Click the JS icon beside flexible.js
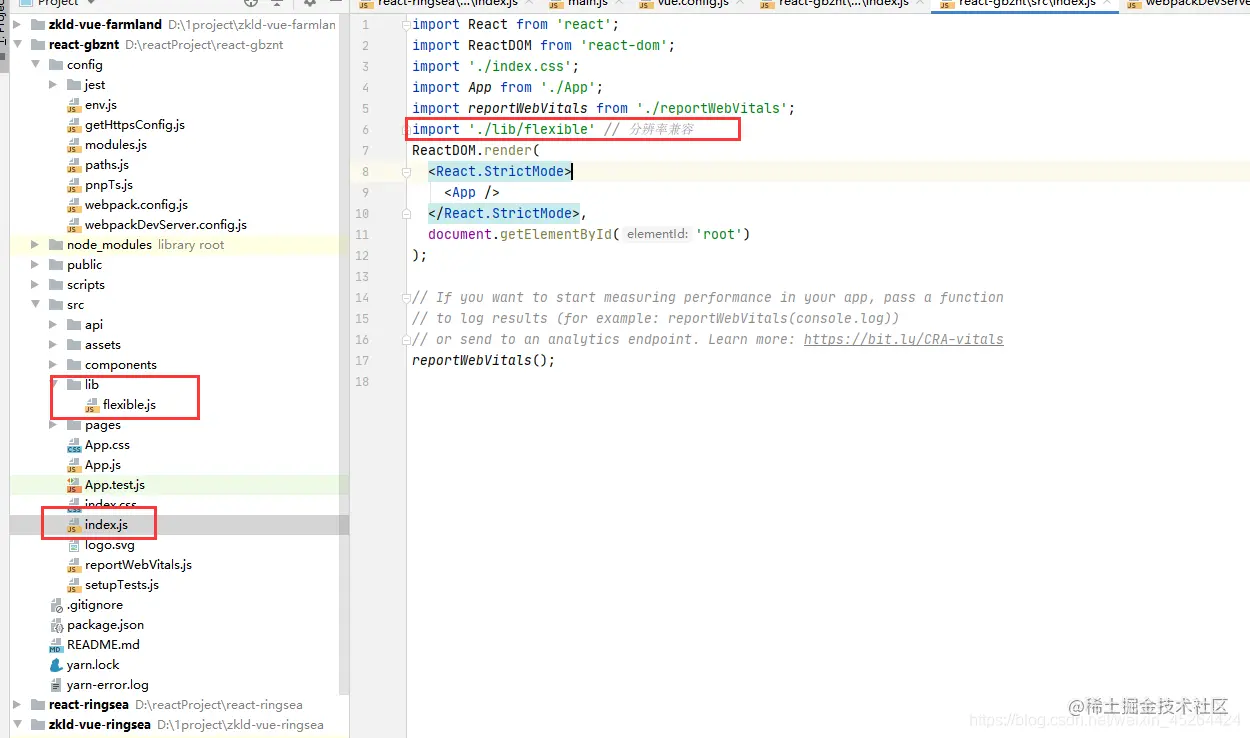1250x738 pixels. pos(92,405)
